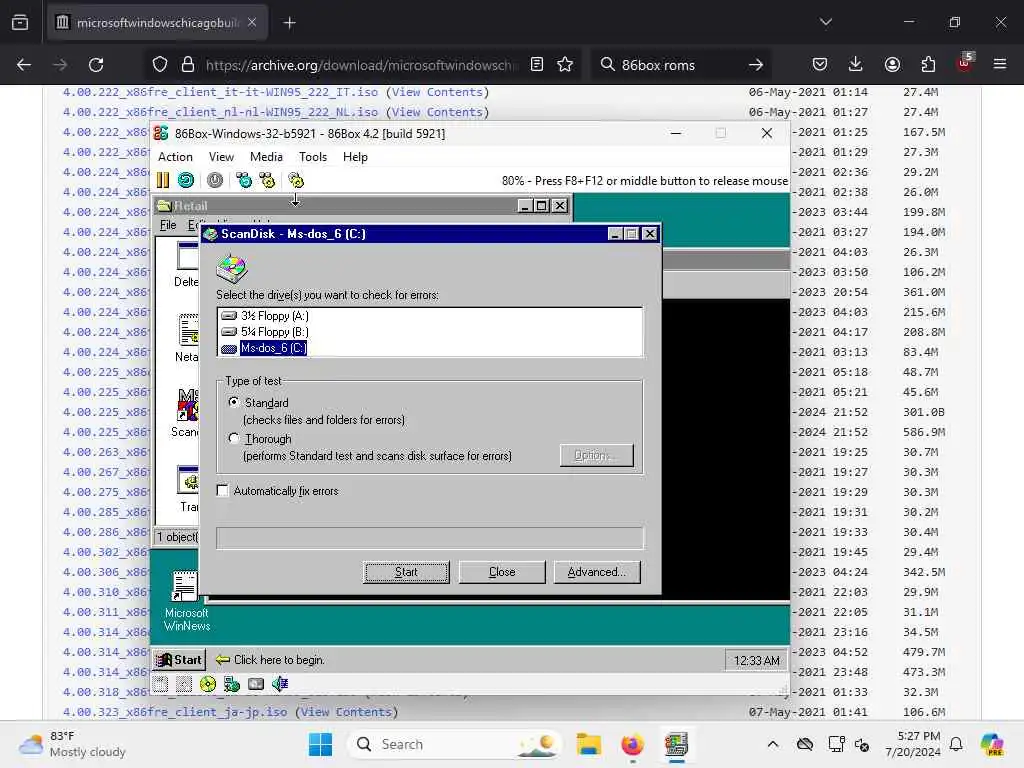Open the 4.00.222 WIN95_222_NL.iso download link
Viewport: 1024px width, 768px height.
(x=220, y=112)
